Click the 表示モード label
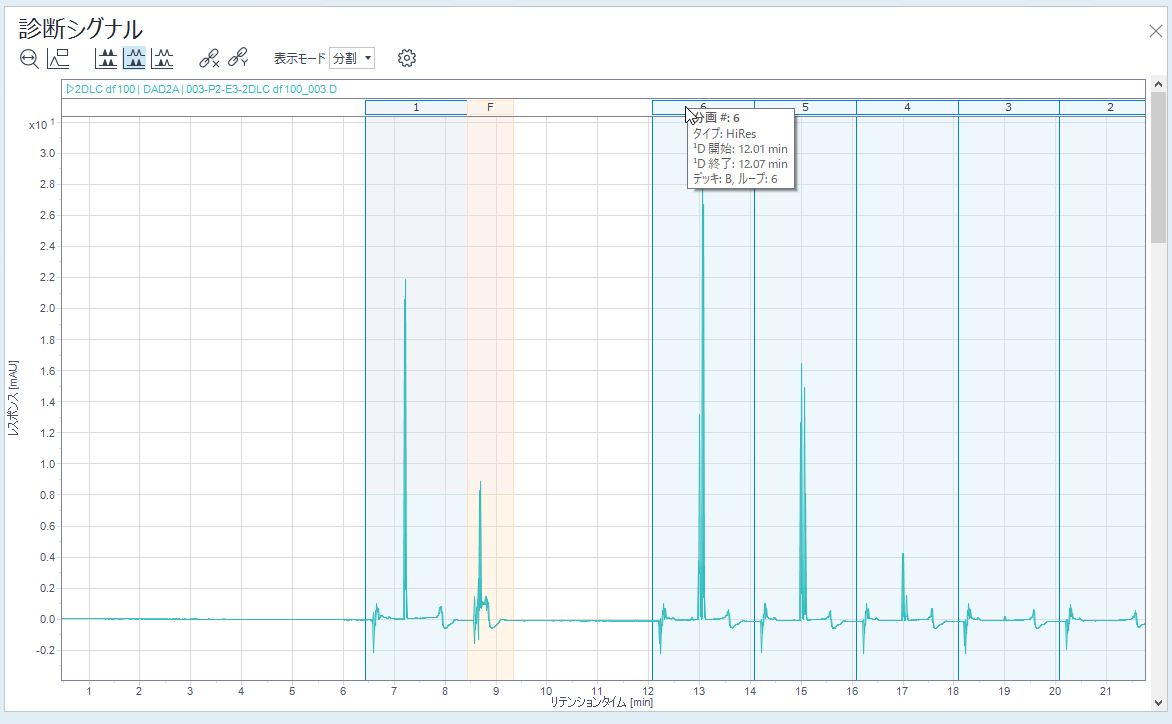The height and width of the screenshot is (724, 1172). pyautogui.click(x=300, y=58)
